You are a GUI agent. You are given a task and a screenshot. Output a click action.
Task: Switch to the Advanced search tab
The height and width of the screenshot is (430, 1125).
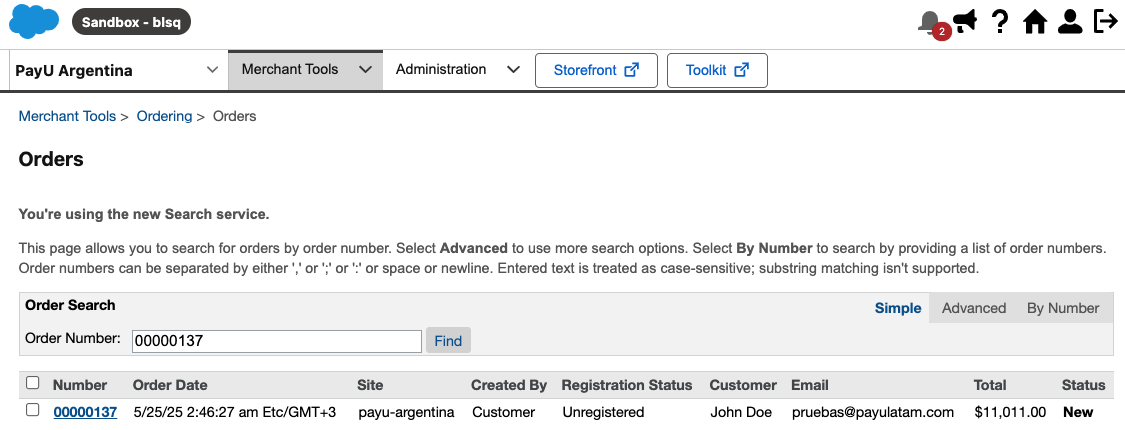point(974,308)
